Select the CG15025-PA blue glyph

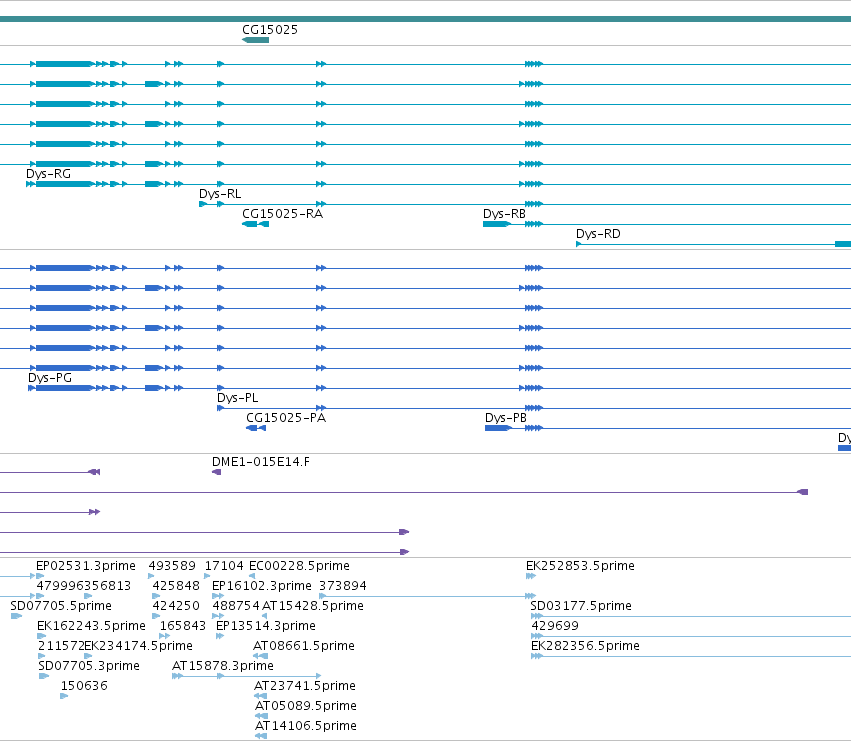pos(256,428)
